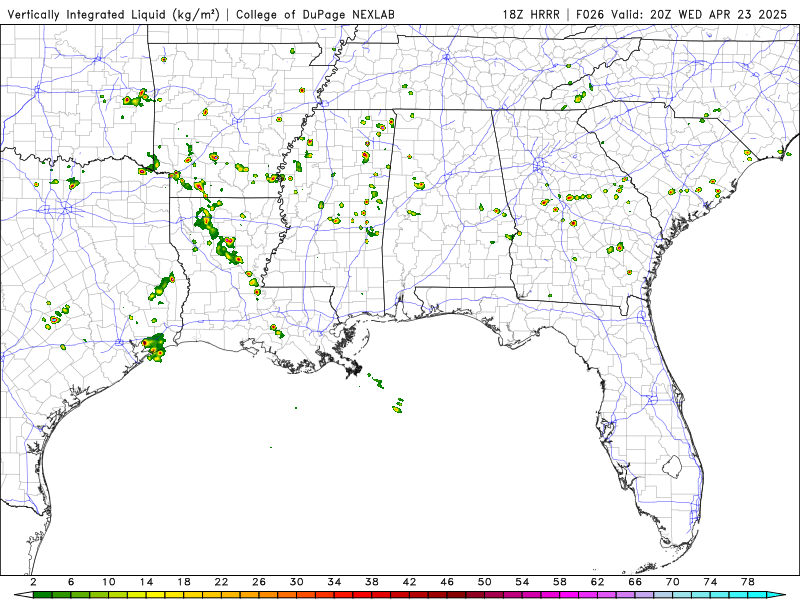Click the colorbar label "10"
This screenshot has height=600, width=800.
(109, 582)
